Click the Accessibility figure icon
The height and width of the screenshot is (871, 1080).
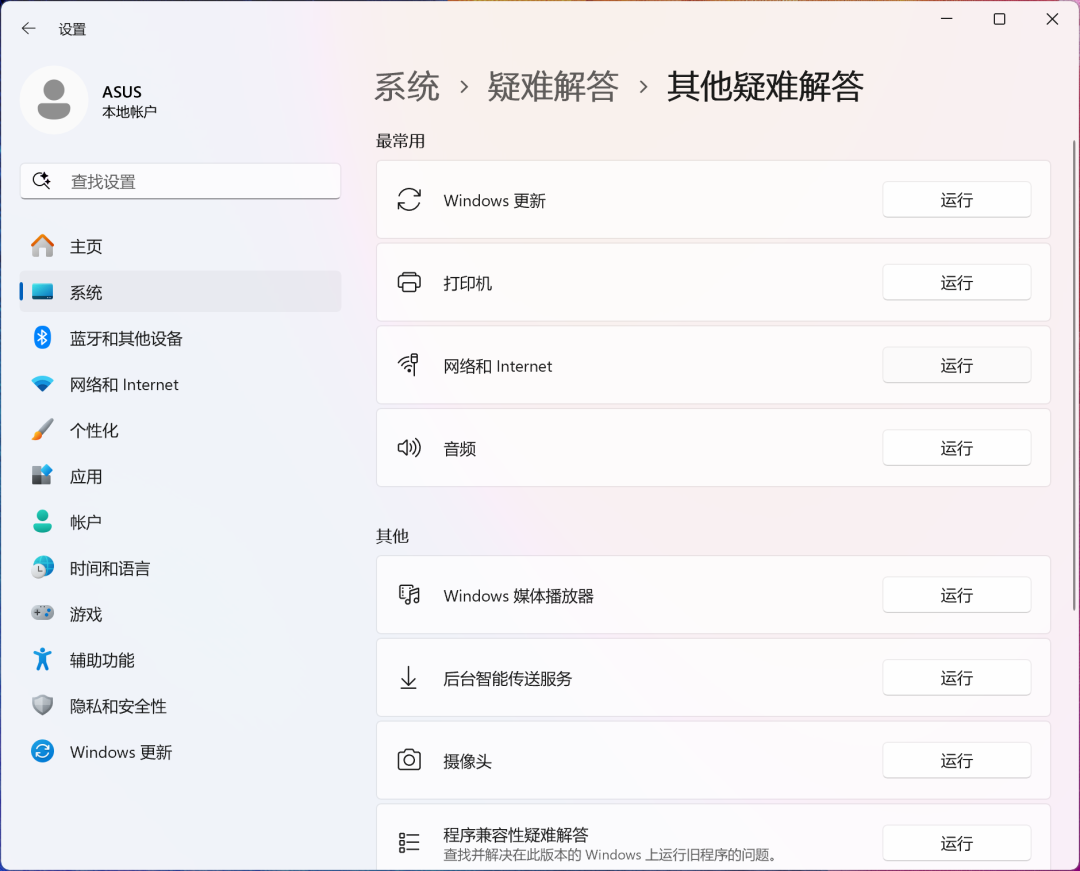[42, 660]
